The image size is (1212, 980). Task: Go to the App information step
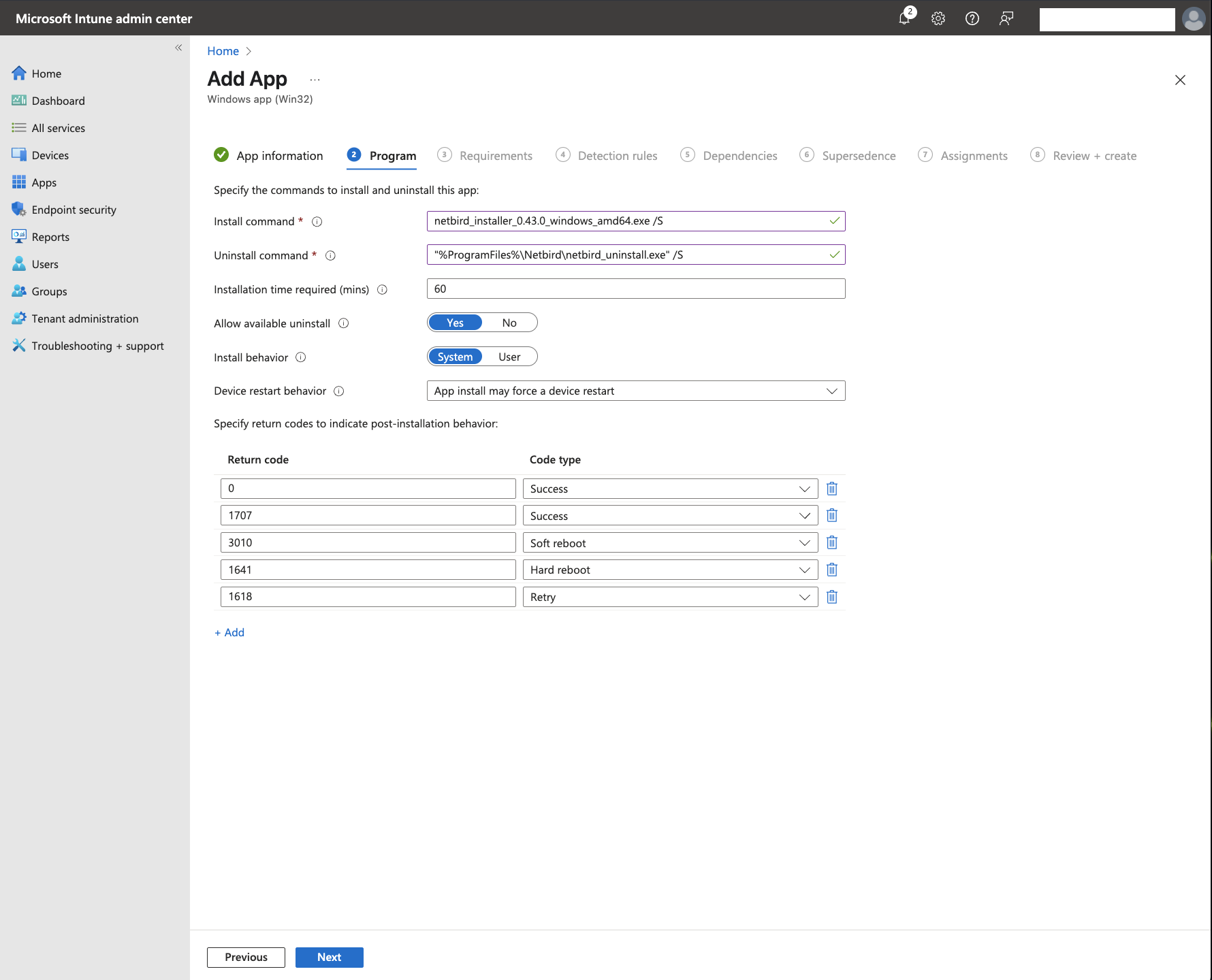(279, 156)
